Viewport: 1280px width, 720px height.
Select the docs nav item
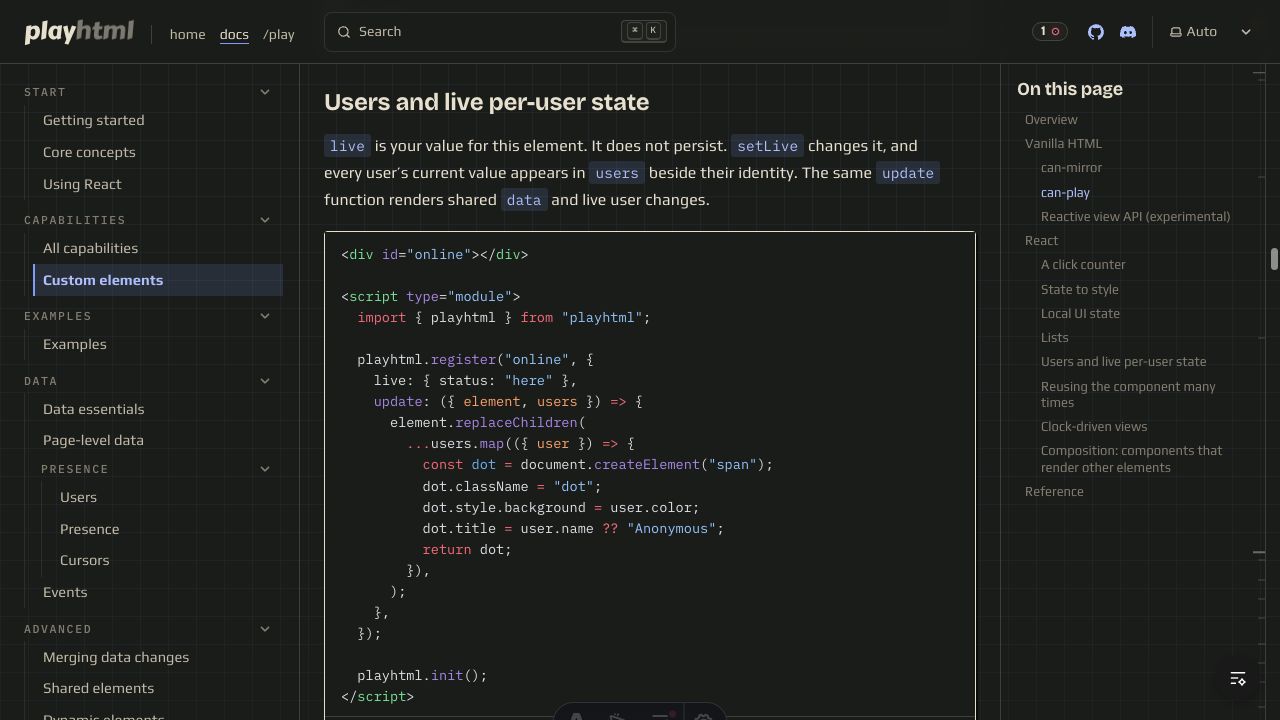tap(234, 34)
